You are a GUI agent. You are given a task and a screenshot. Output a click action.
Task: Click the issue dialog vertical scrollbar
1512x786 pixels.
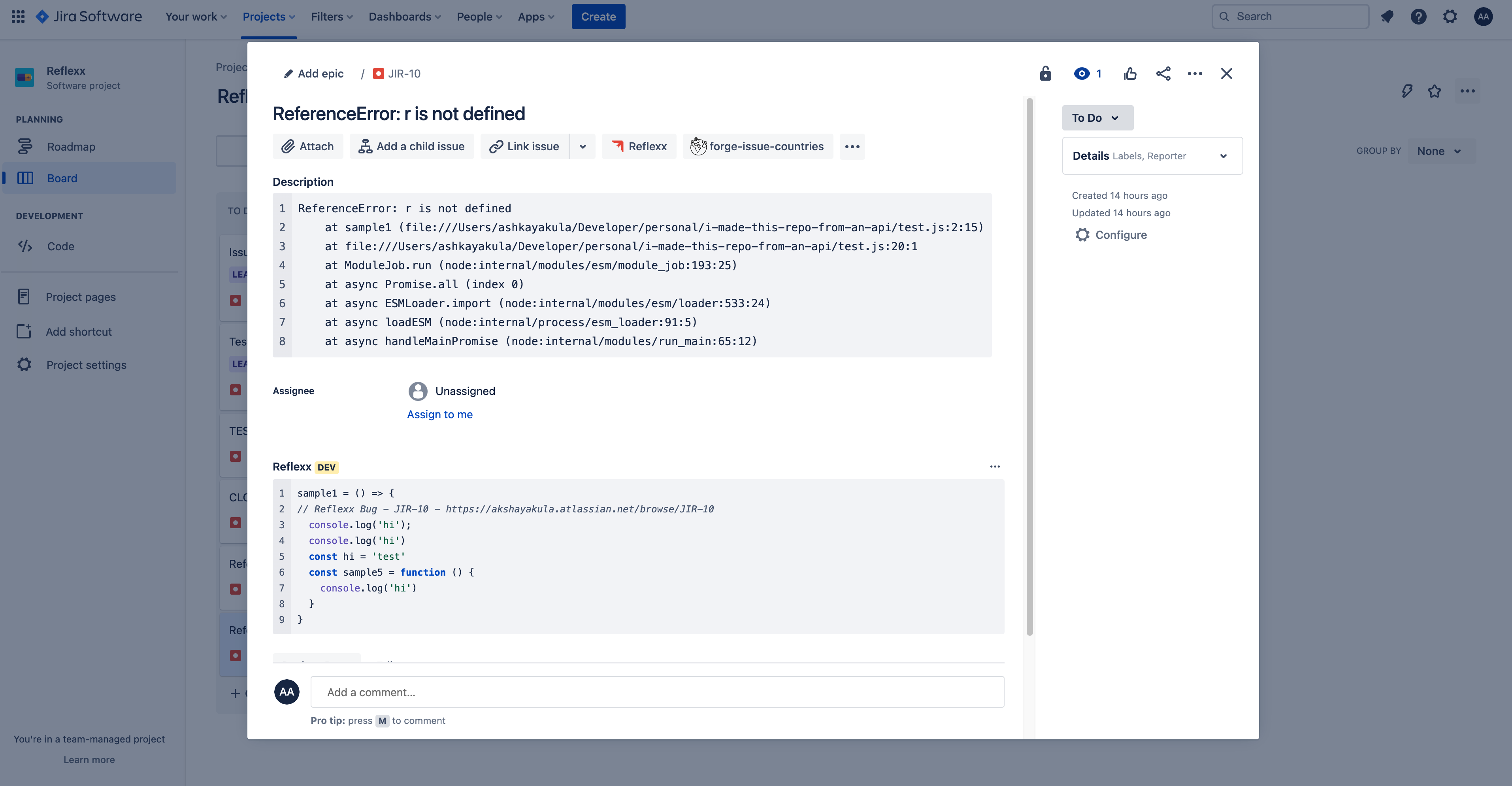click(x=1029, y=367)
